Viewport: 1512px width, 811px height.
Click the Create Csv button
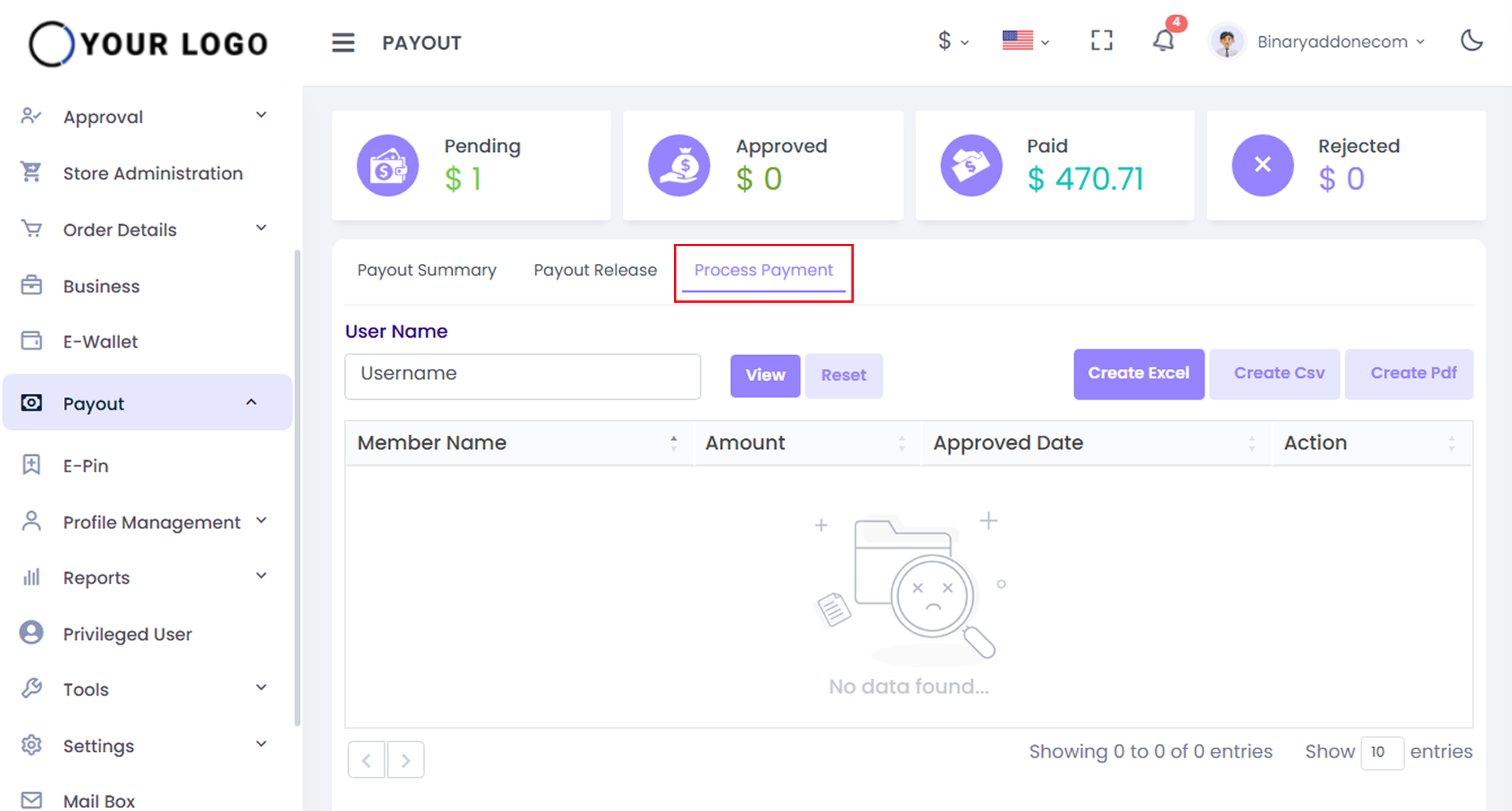1274,373
